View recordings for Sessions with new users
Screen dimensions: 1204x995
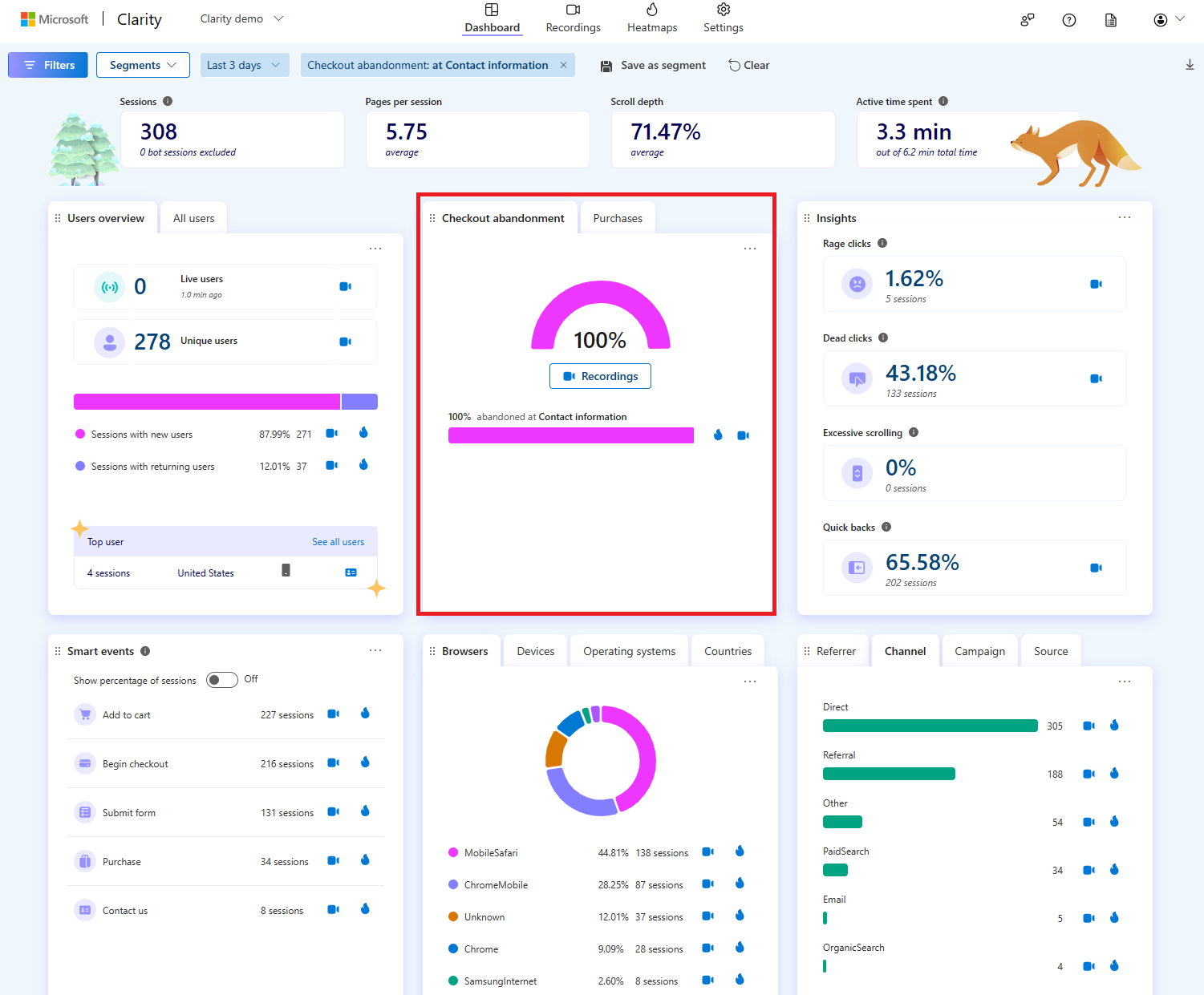click(332, 433)
